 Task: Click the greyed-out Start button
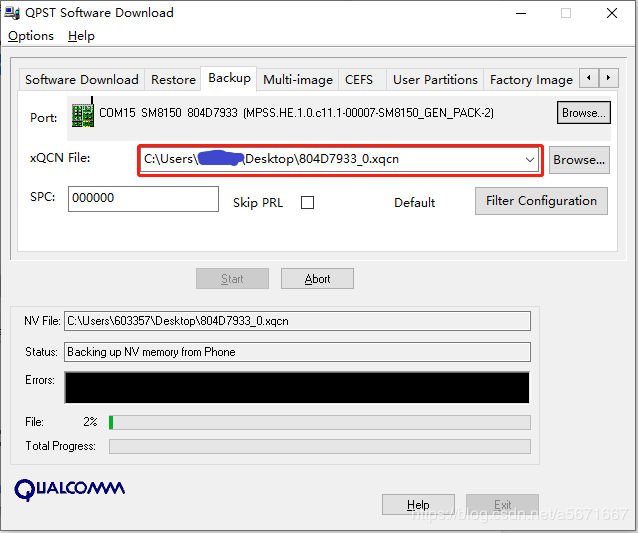pyautogui.click(x=232, y=279)
